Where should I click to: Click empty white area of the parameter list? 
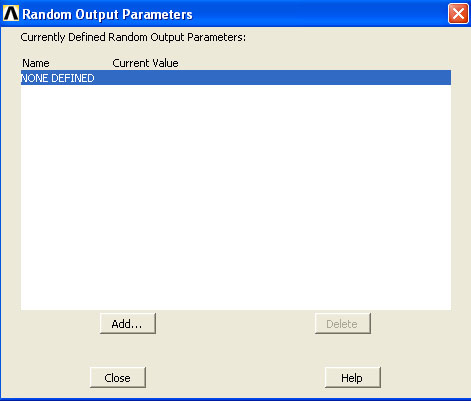(236, 197)
